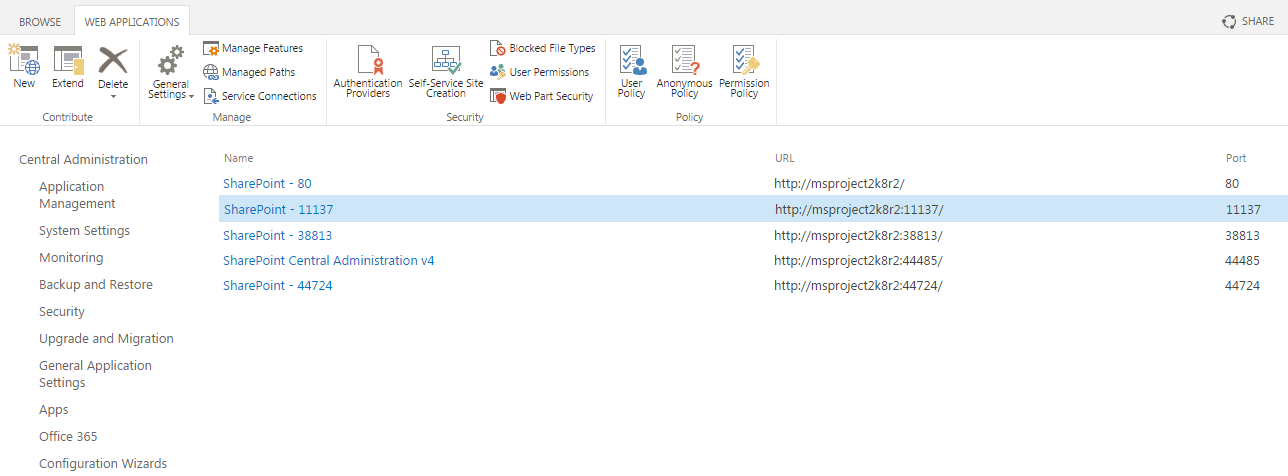Open User Permissions
The width and height of the screenshot is (1288, 476).
click(x=540, y=72)
